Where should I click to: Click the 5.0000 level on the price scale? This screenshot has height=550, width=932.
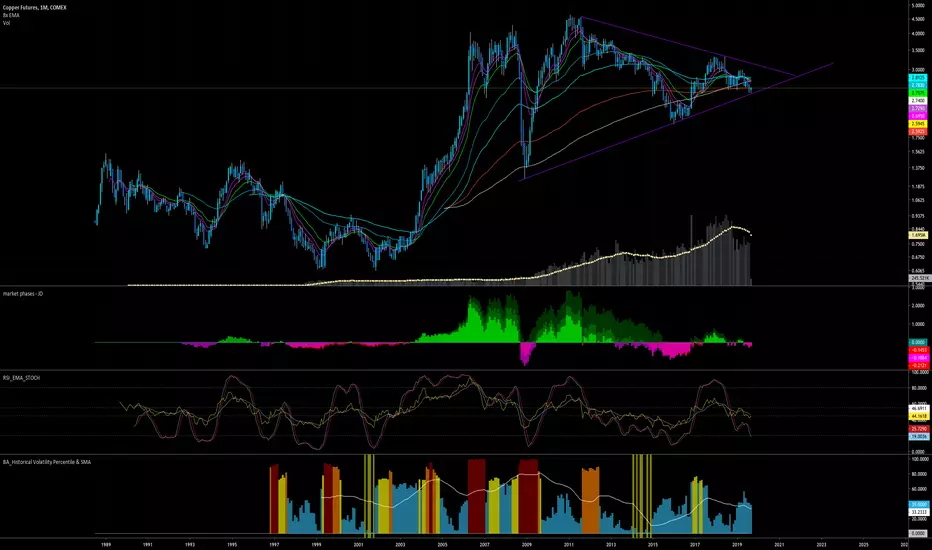coord(918,5)
